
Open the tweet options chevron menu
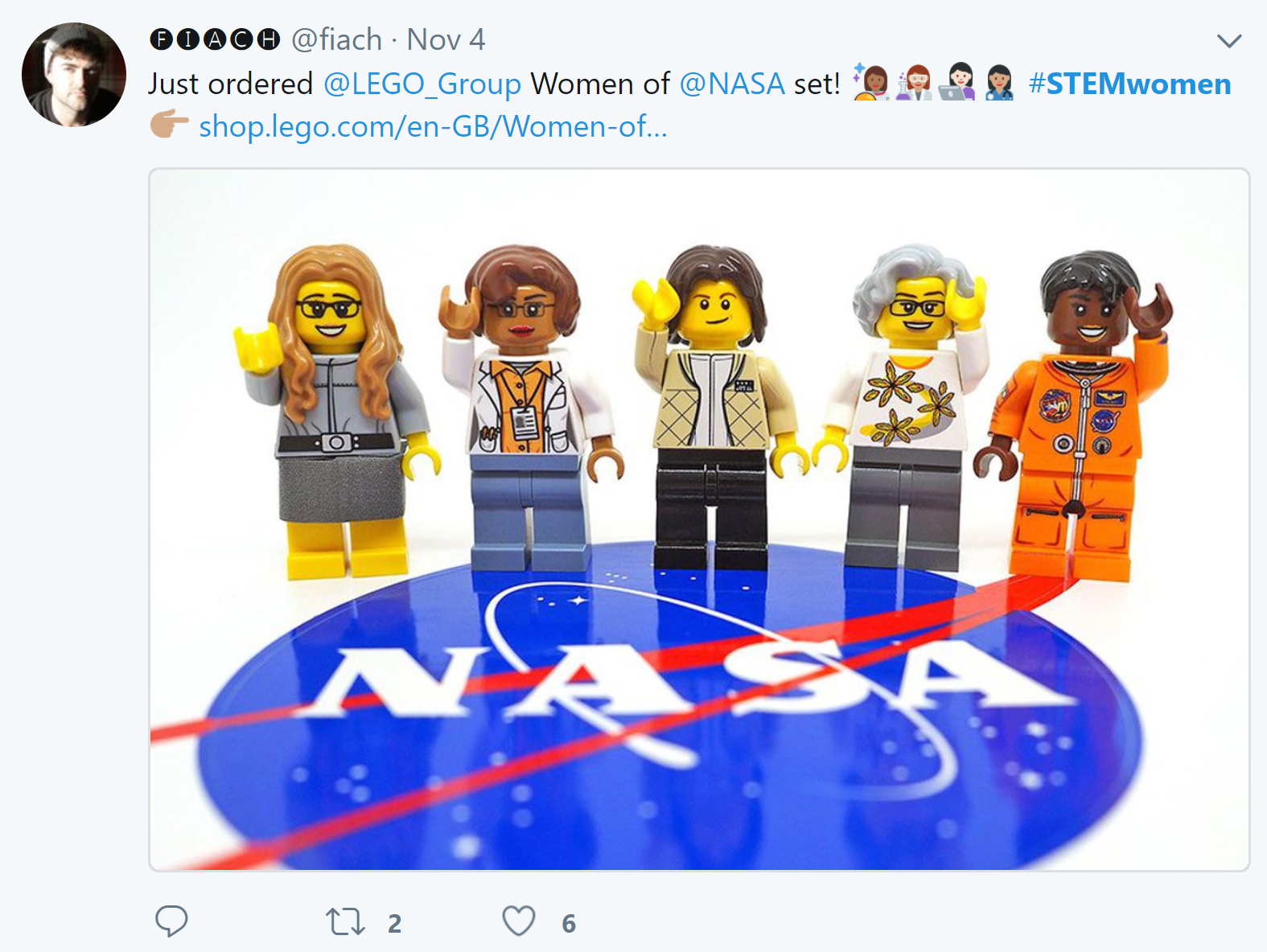[x=1229, y=40]
